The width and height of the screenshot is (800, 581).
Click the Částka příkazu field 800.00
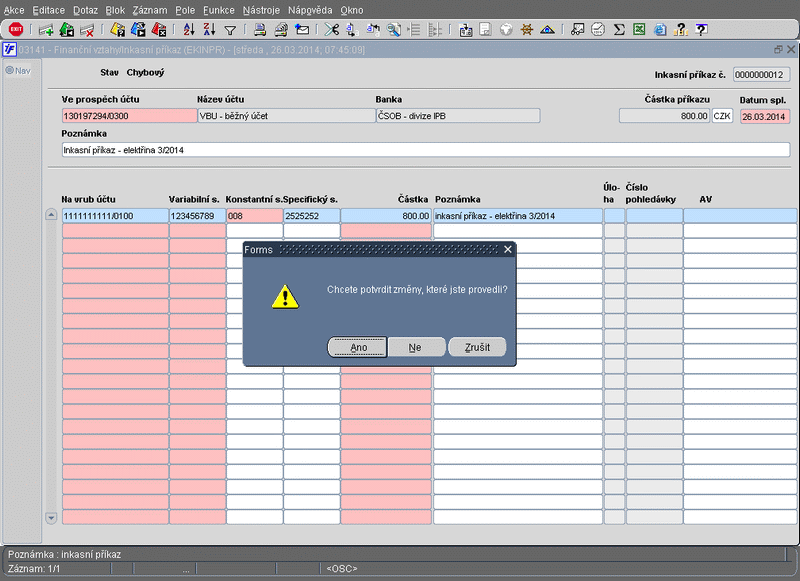coord(664,116)
